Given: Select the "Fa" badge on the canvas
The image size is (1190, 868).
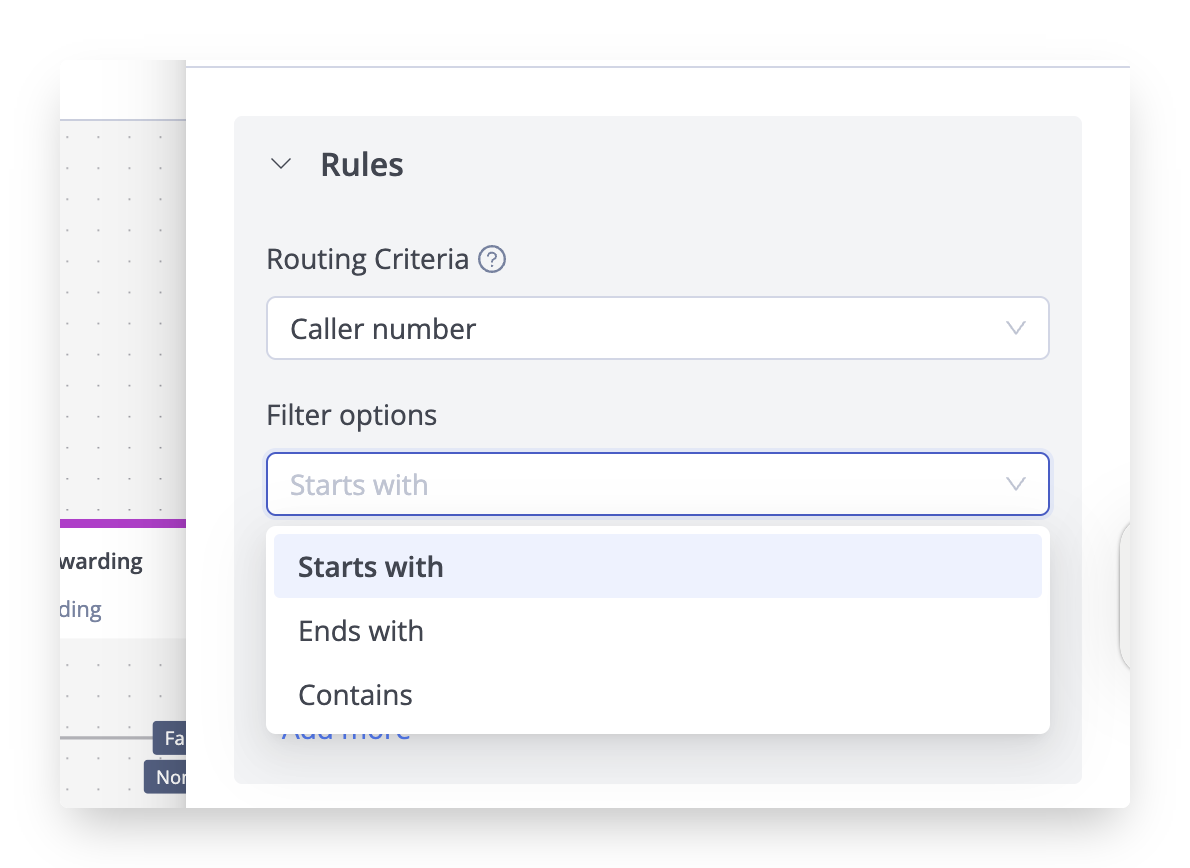Looking at the screenshot, I should tap(172, 739).
